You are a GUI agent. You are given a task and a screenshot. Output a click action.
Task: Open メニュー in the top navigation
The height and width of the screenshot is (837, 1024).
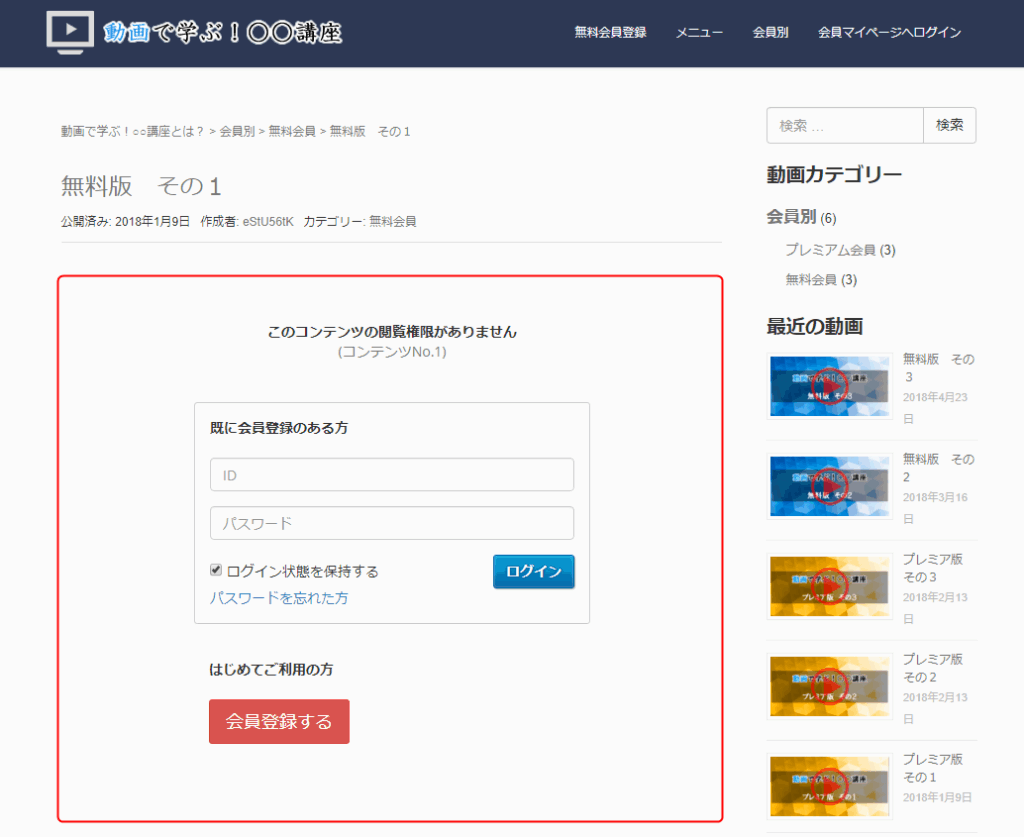(699, 32)
